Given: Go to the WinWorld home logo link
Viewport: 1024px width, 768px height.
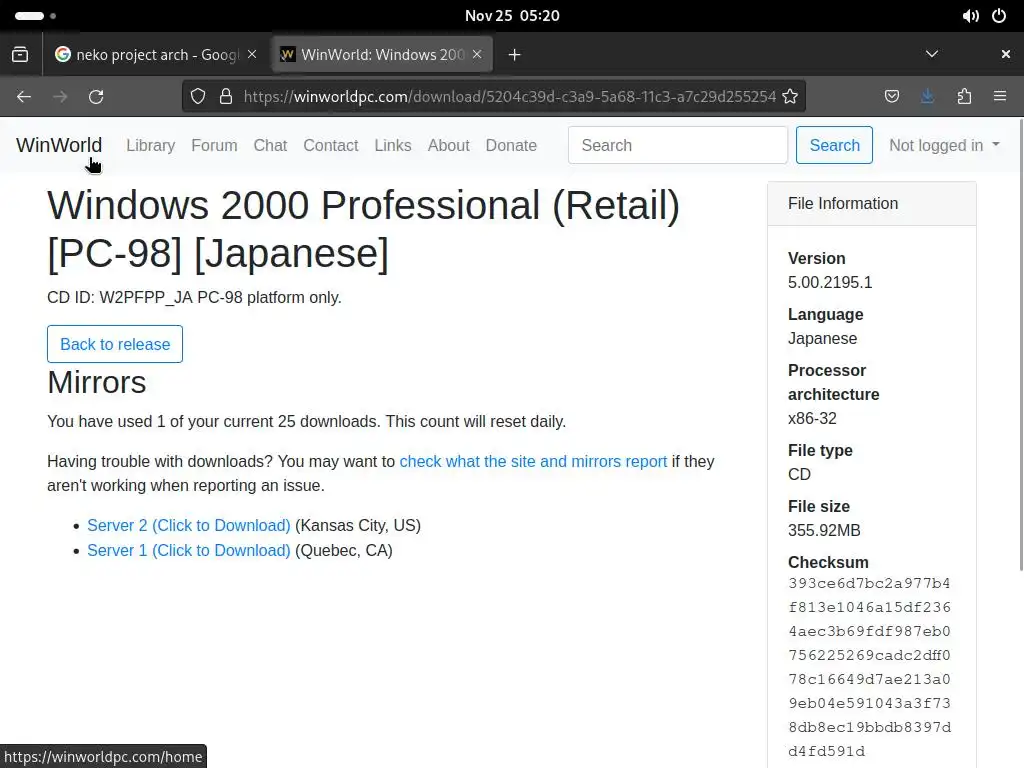Looking at the screenshot, I should point(59,145).
